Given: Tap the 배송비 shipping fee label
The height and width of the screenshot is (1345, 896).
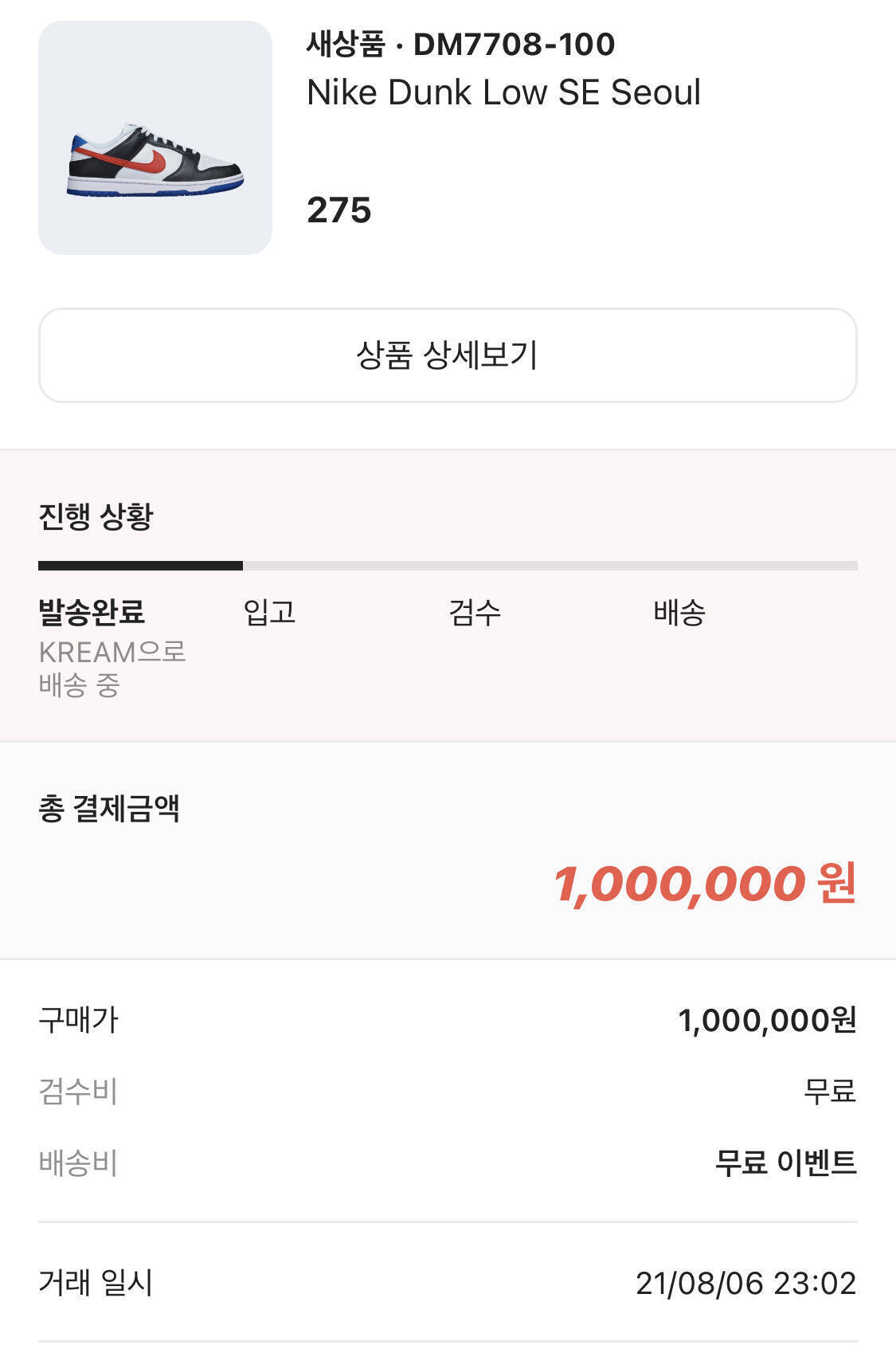Looking at the screenshot, I should coord(78,1163).
